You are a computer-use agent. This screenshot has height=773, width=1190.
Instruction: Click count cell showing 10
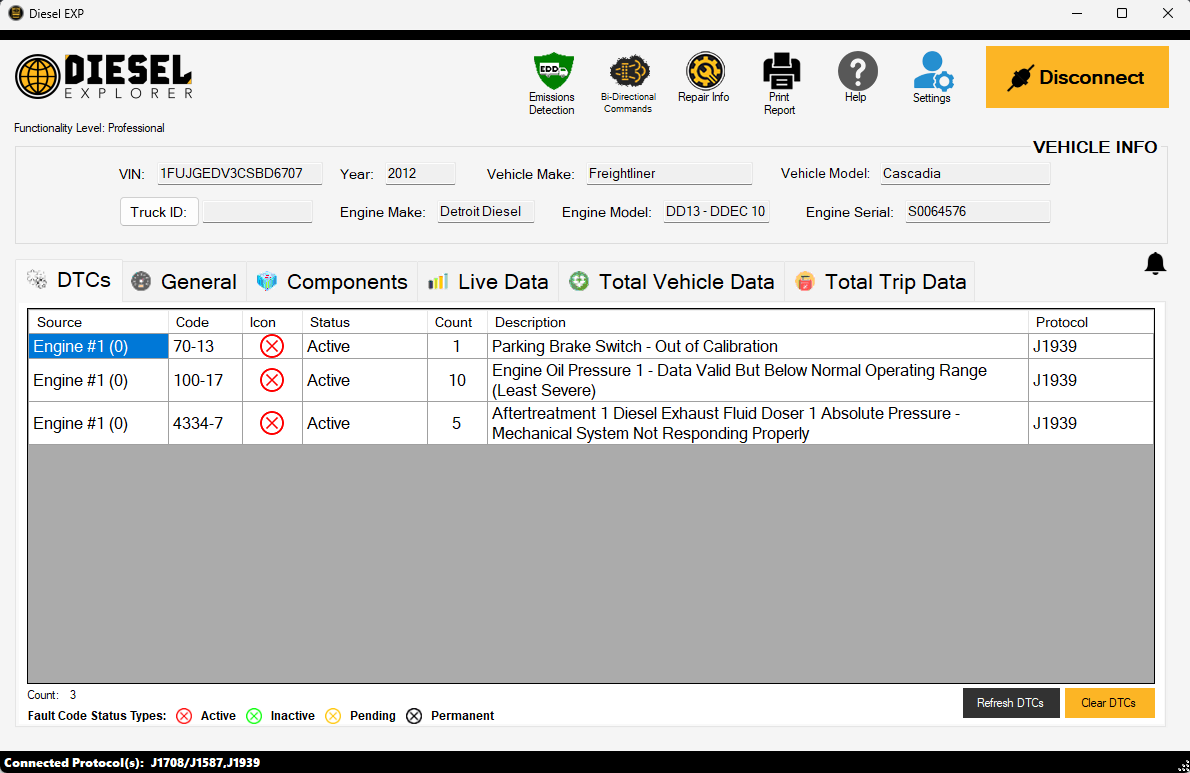click(457, 380)
